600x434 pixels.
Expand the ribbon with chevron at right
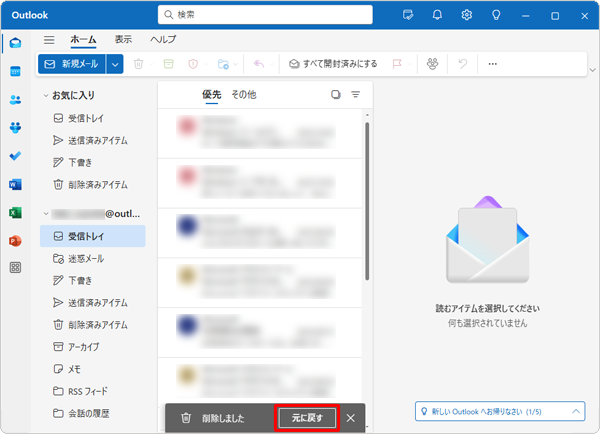click(593, 70)
